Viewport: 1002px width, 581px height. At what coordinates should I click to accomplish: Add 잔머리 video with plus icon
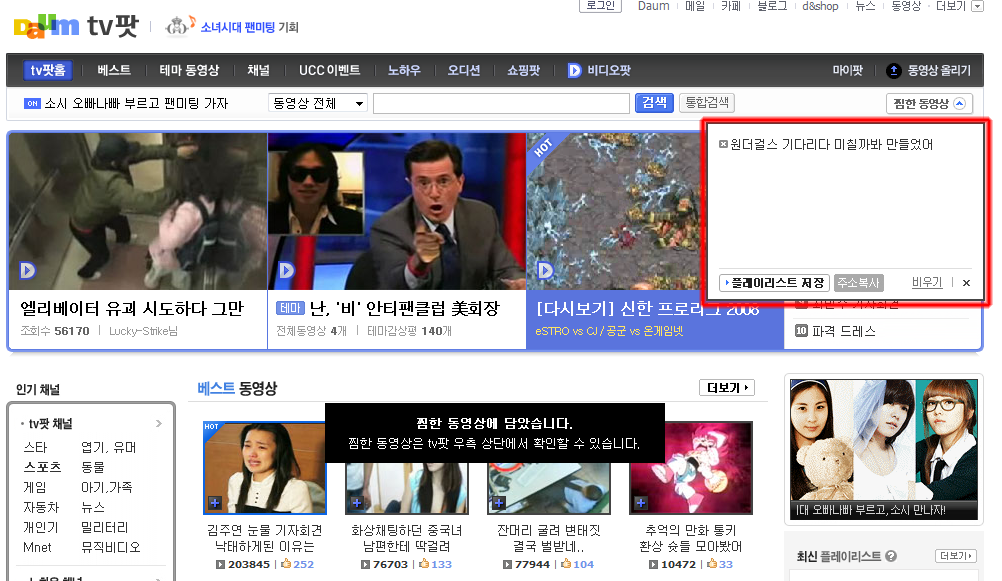pos(498,502)
